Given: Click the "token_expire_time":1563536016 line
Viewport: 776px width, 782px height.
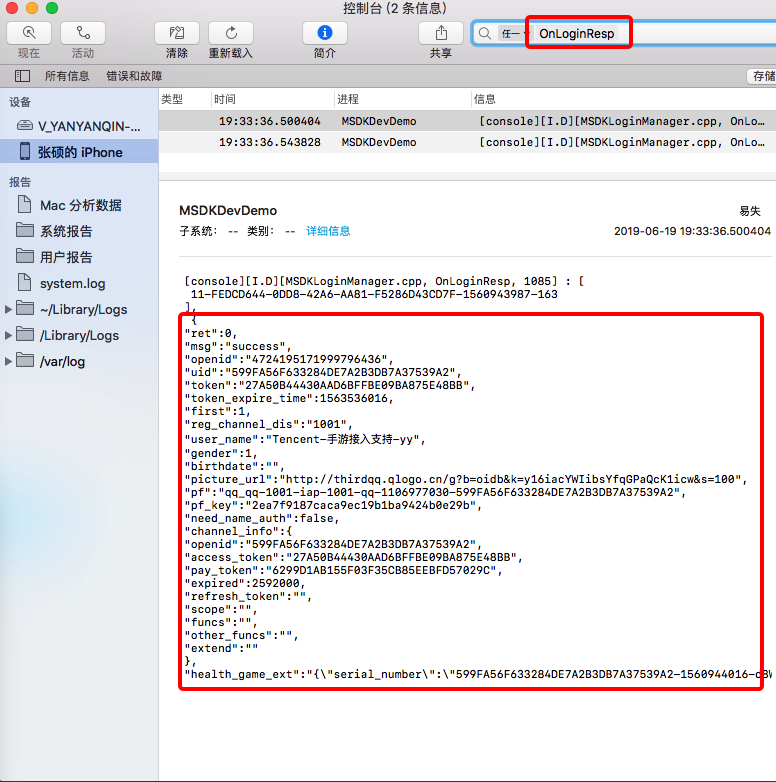Looking at the screenshot, I should tap(289, 398).
